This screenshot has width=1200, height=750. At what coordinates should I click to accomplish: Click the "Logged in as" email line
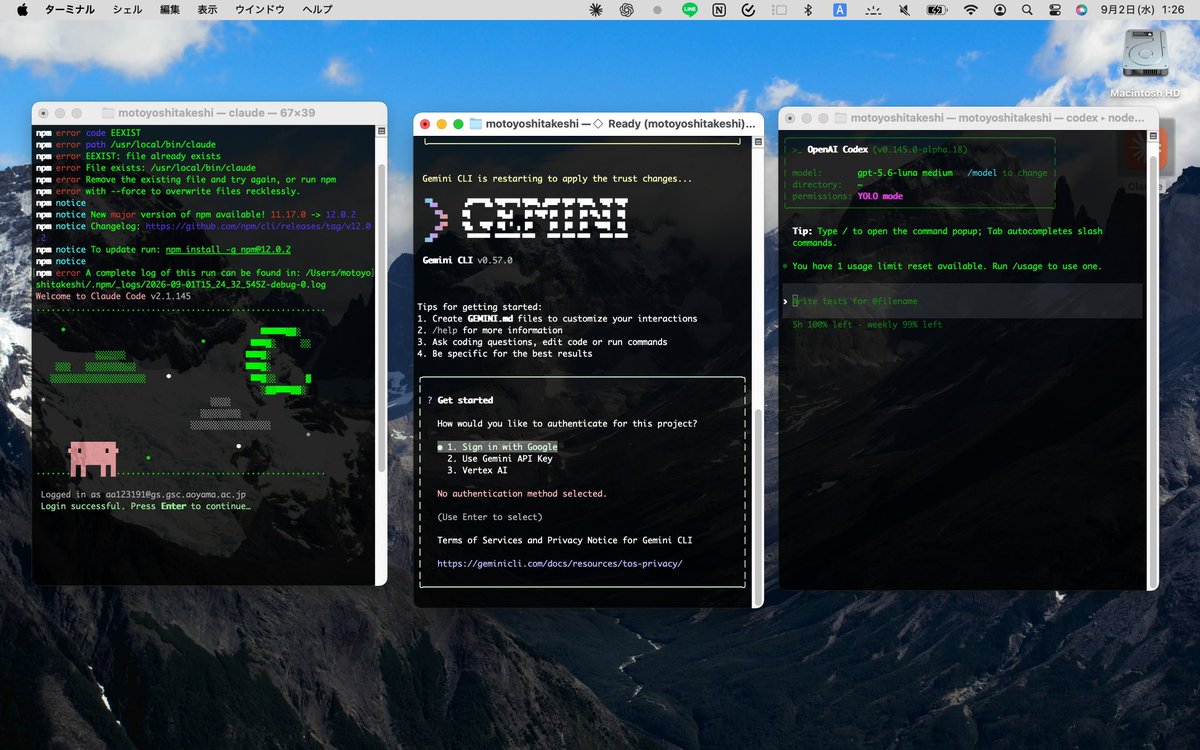[x=143, y=494]
